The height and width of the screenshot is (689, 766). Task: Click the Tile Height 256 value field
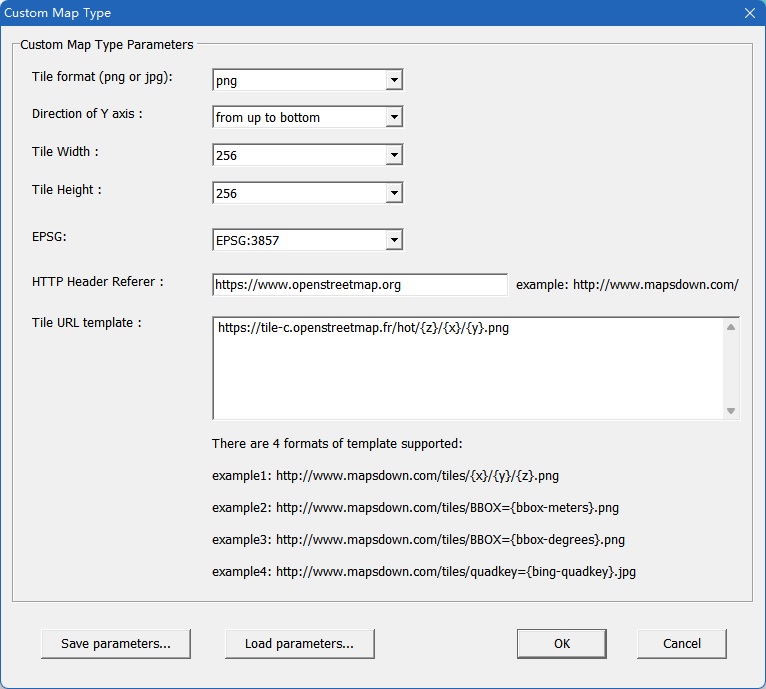pyautogui.click(x=299, y=193)
